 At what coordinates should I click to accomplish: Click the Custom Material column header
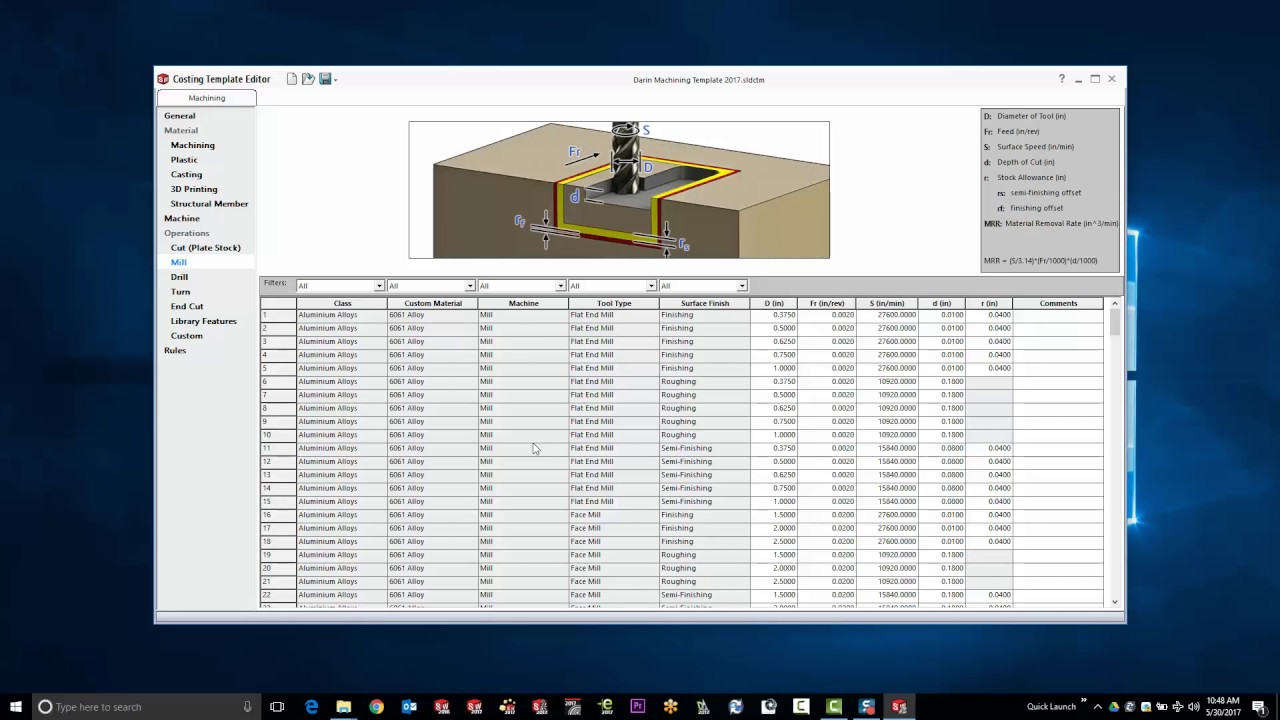point(433,303)
